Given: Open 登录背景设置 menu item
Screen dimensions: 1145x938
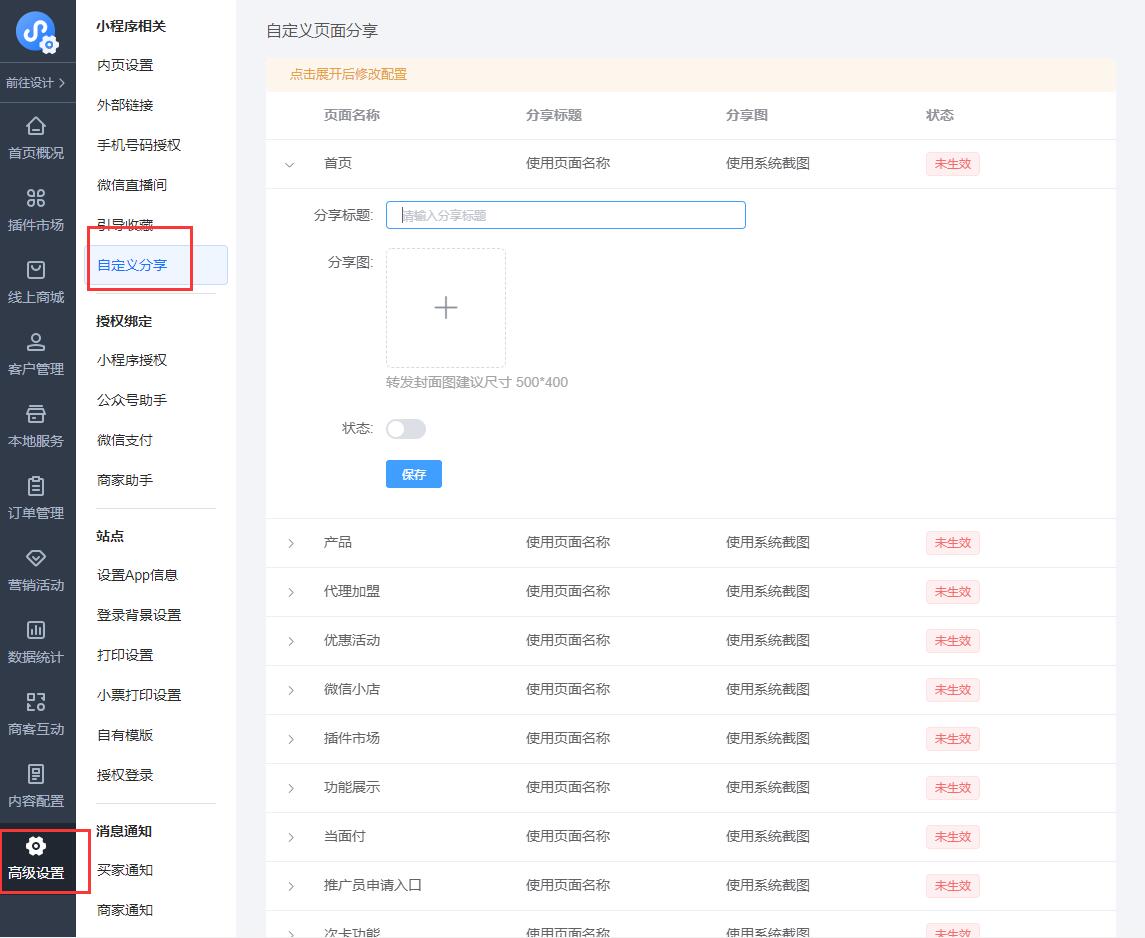Looking at the screenshot, I should [139, 615].
